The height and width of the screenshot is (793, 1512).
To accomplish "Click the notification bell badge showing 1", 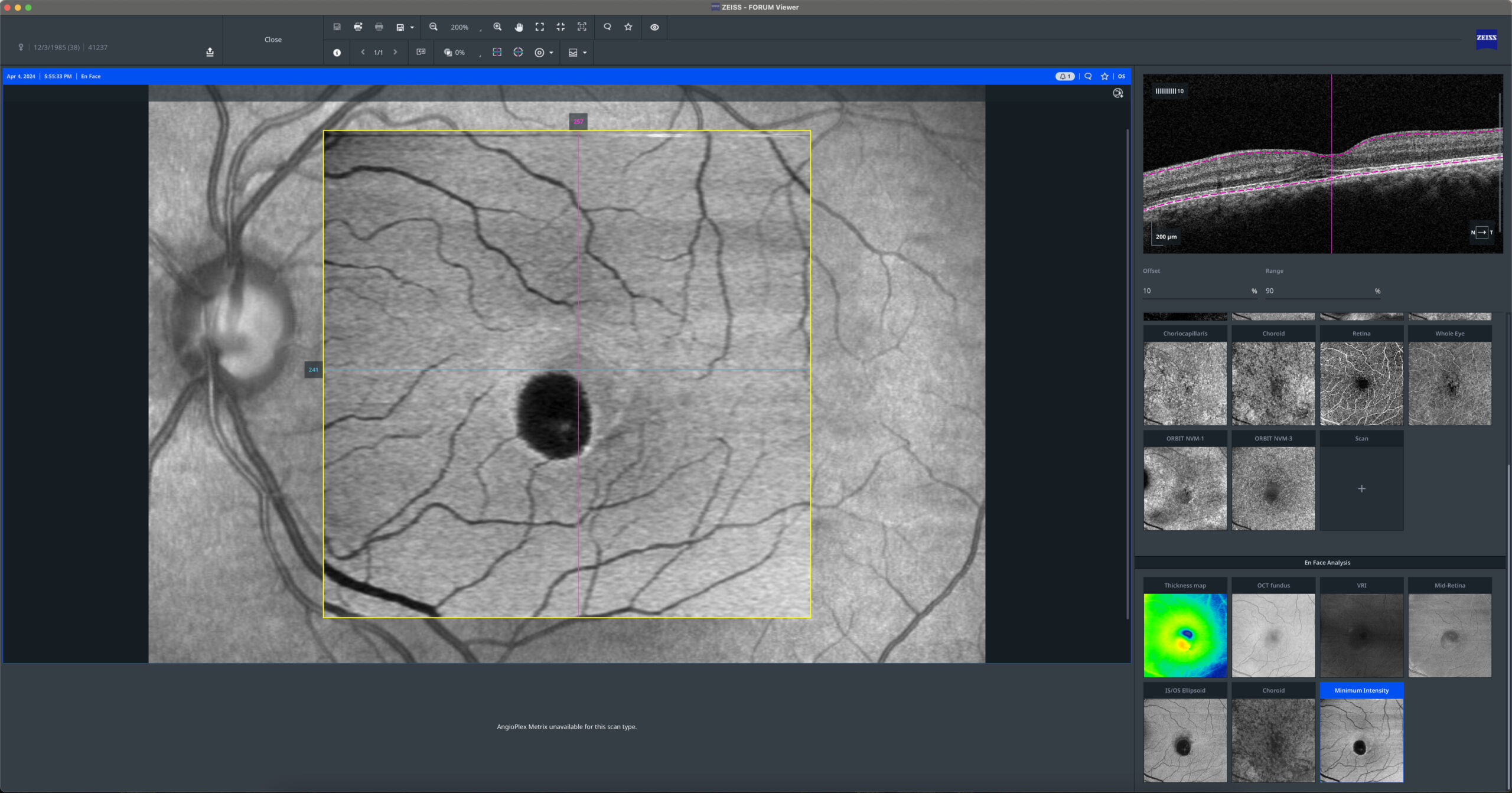I will coord(1065,76).
